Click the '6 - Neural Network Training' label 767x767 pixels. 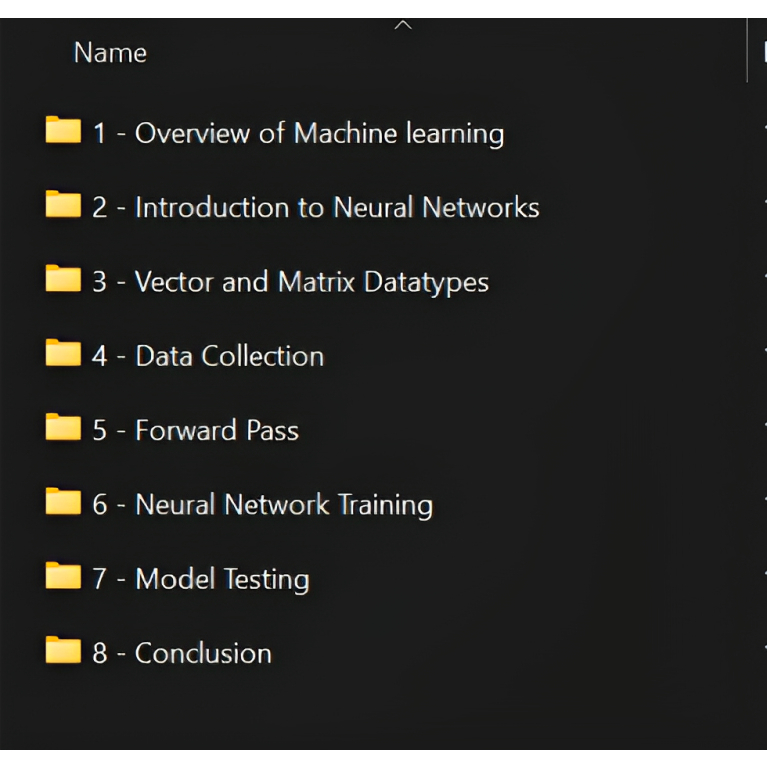(x=262, y=505)
